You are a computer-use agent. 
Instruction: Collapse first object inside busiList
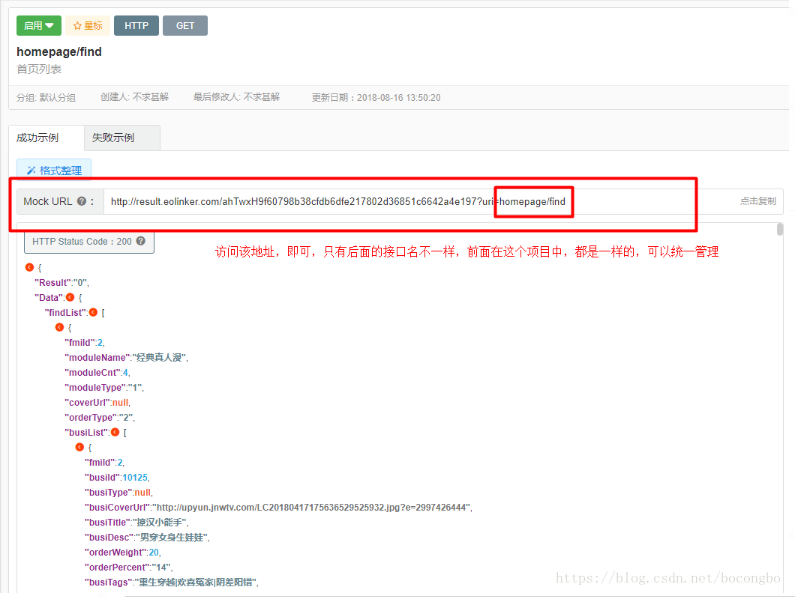[x=80, y=447]
